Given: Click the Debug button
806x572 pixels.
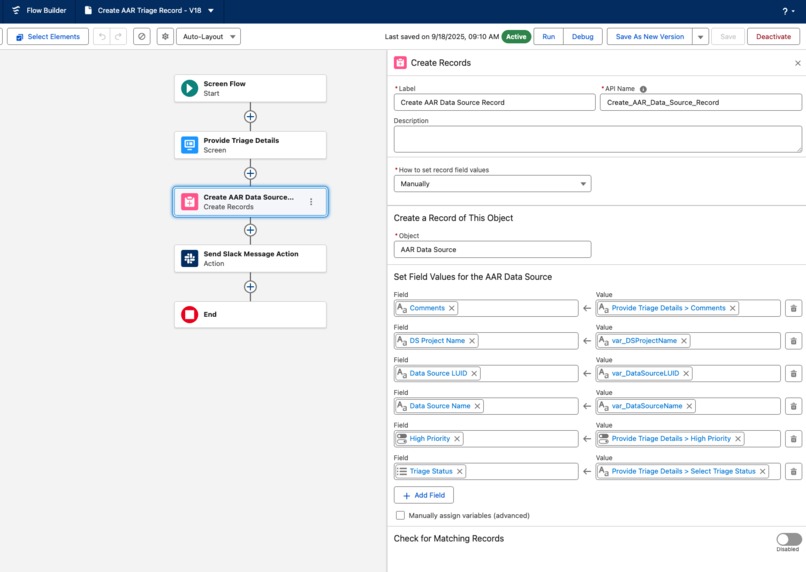Looking at the screenshot, I should tap(582, 36).
